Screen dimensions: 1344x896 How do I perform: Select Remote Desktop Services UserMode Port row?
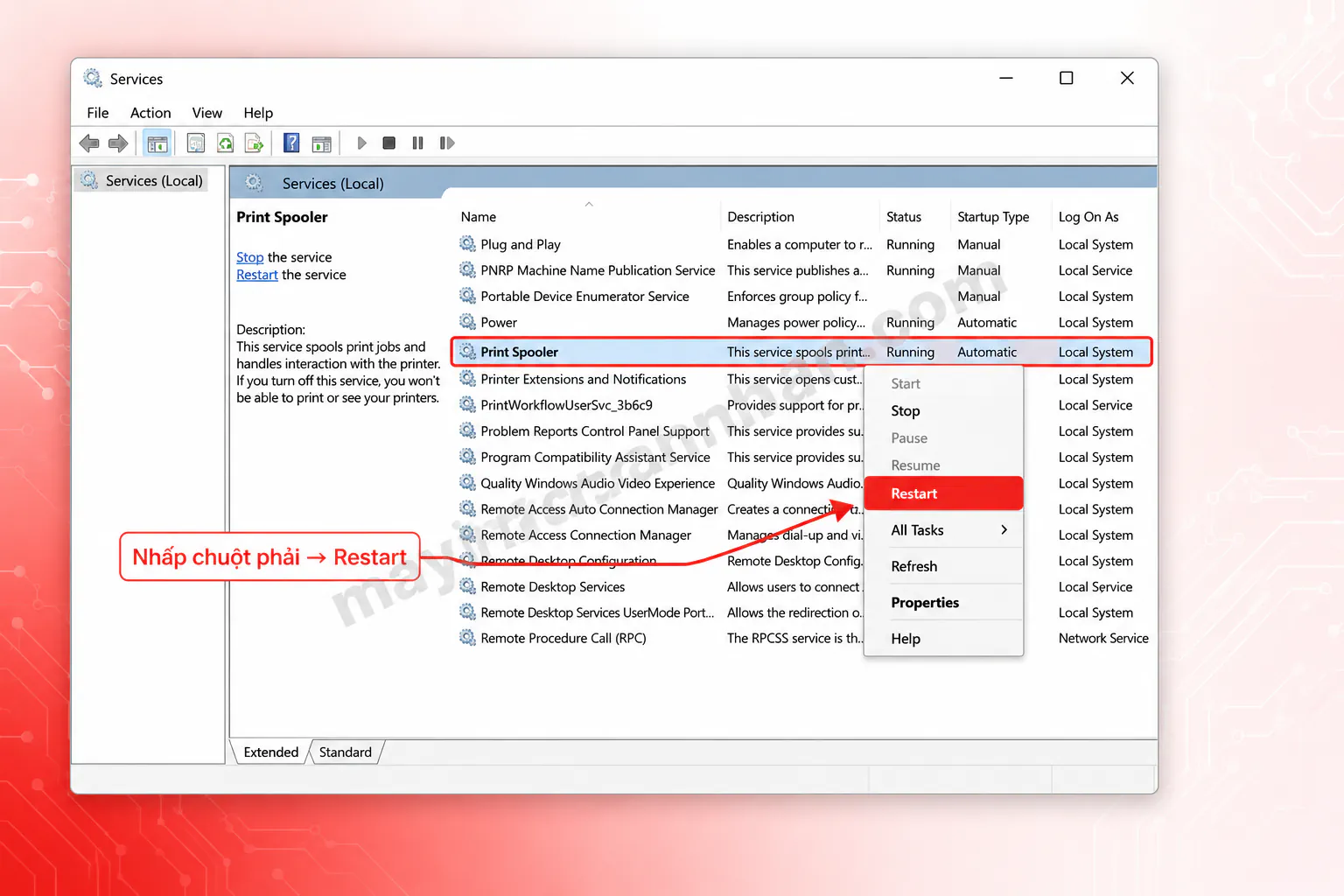598,612
